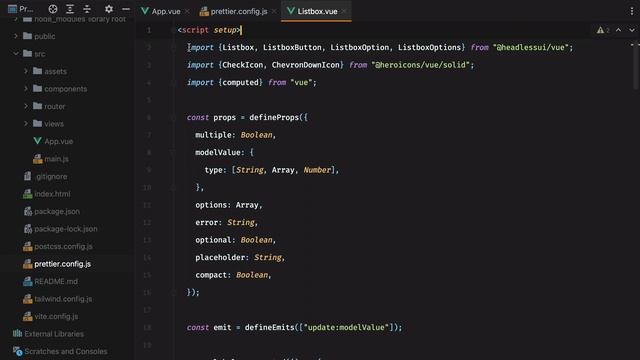Click the Scratches and Consoles icon
The height and width of the screenshot is (360, 640).
pos(18,351)
